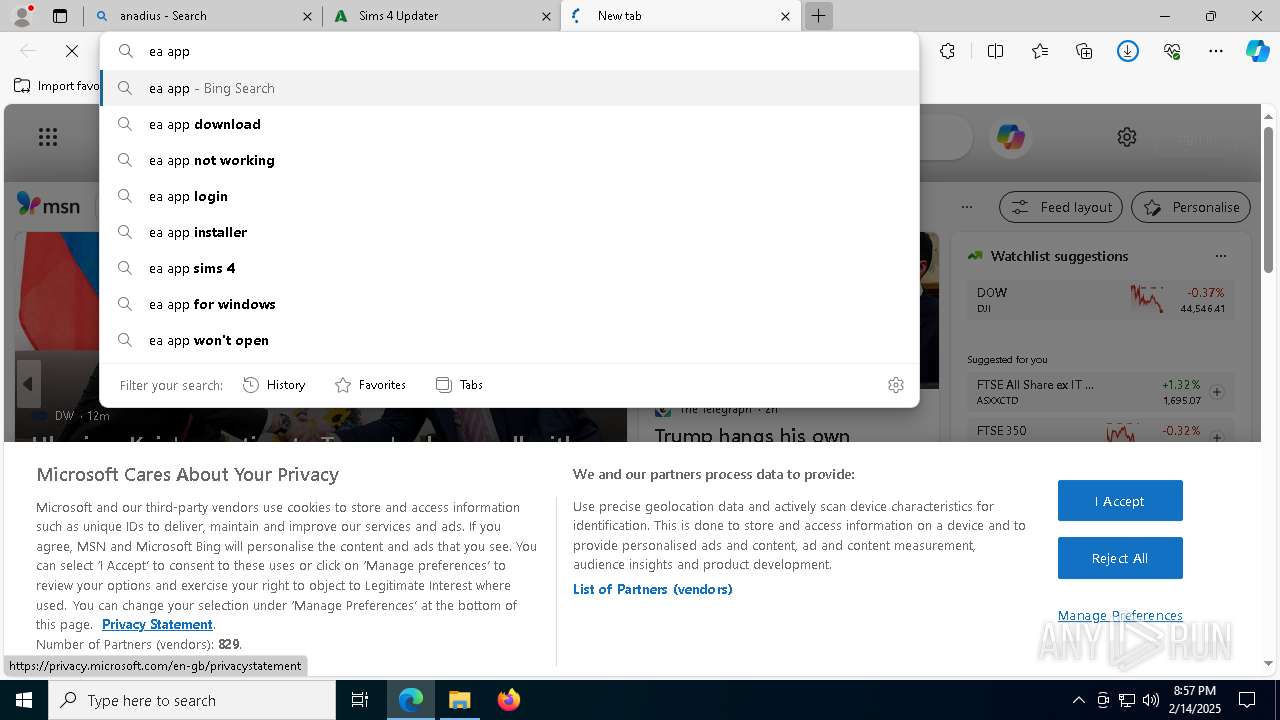Image resolution: width=1280 pixels, height=720 pixels.
Task: Open File Explorer from taskbar
Action: click(x=459, y=700)
